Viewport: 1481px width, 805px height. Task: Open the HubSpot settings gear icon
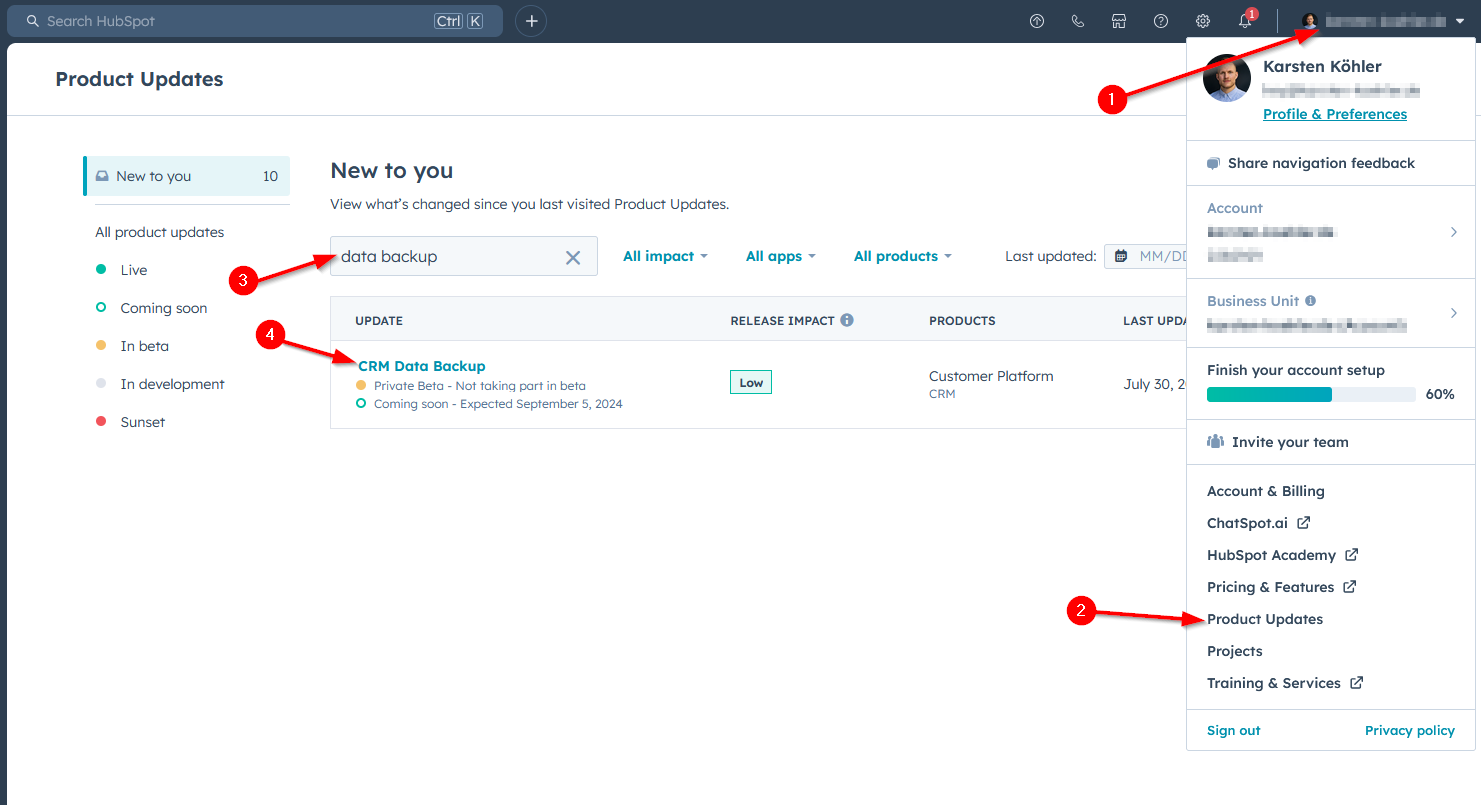point(1202,20)
